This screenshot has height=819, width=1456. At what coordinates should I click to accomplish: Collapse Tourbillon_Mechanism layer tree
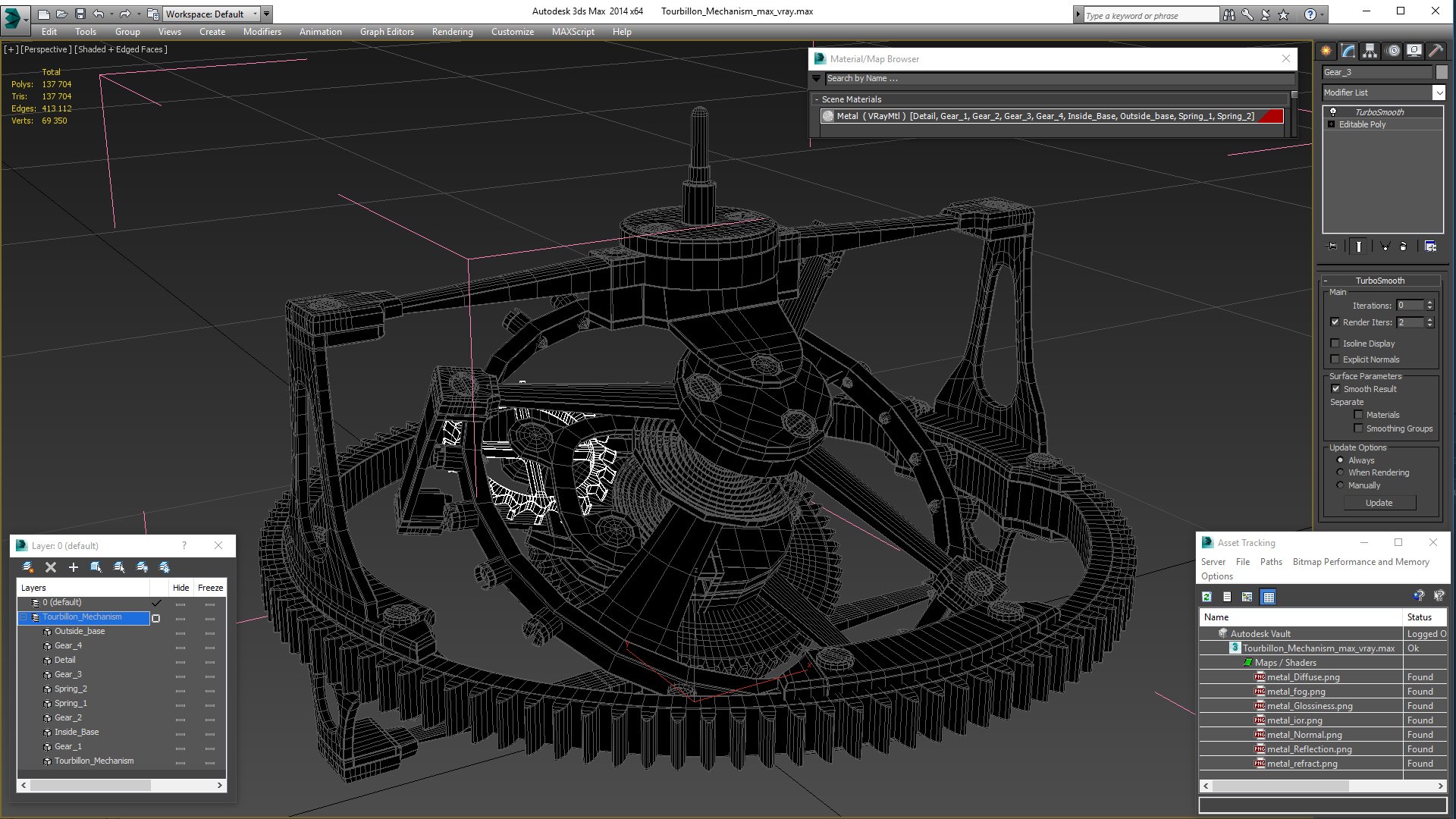(x=24, y=617)
